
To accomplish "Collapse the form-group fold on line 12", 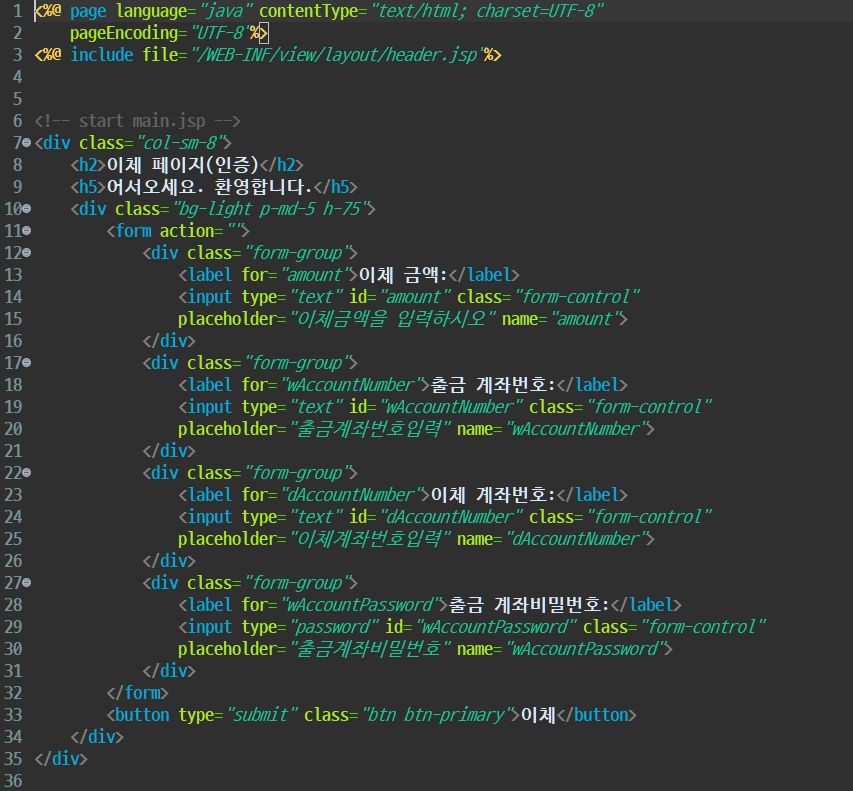I will pos(27,253).
